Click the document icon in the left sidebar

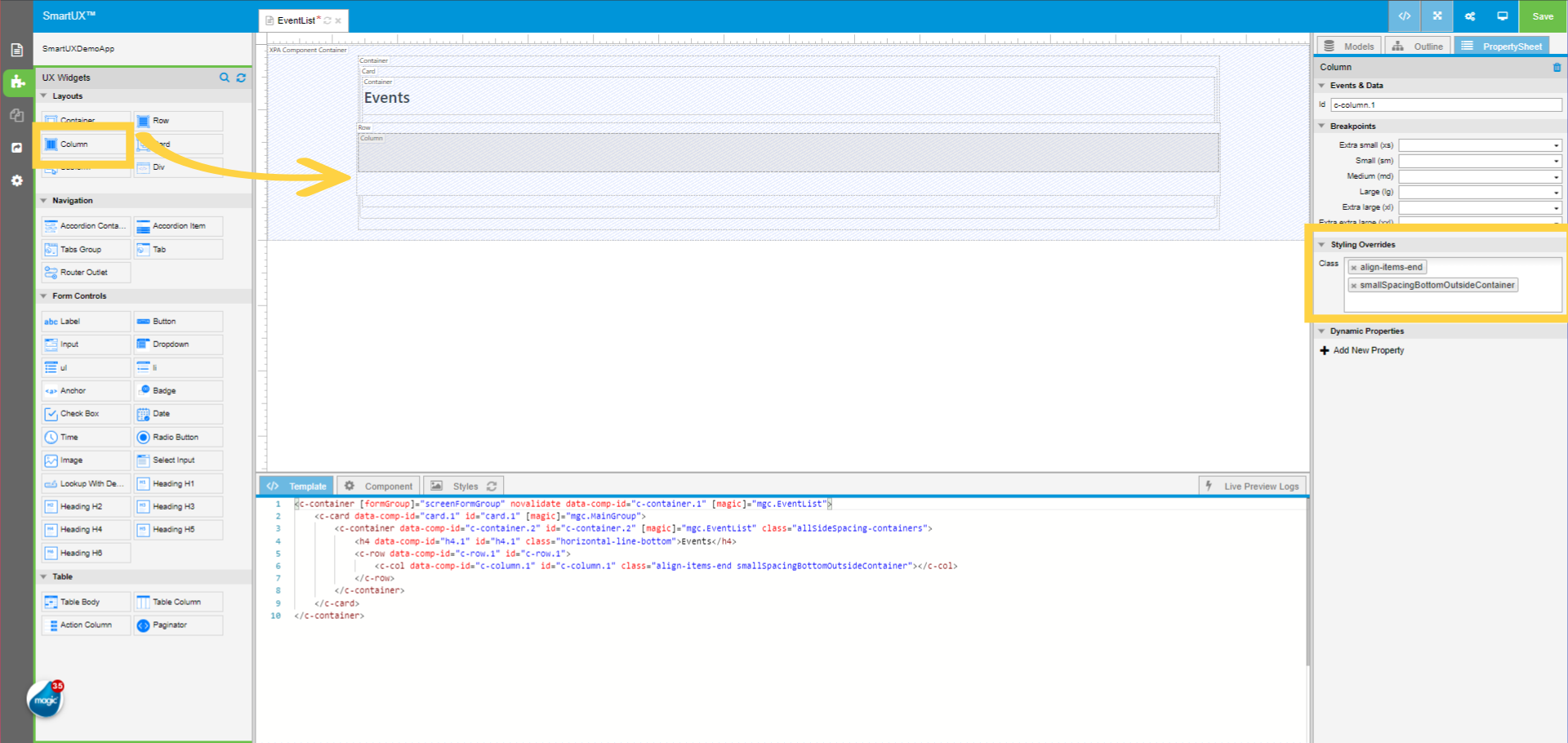coord(16,49)
